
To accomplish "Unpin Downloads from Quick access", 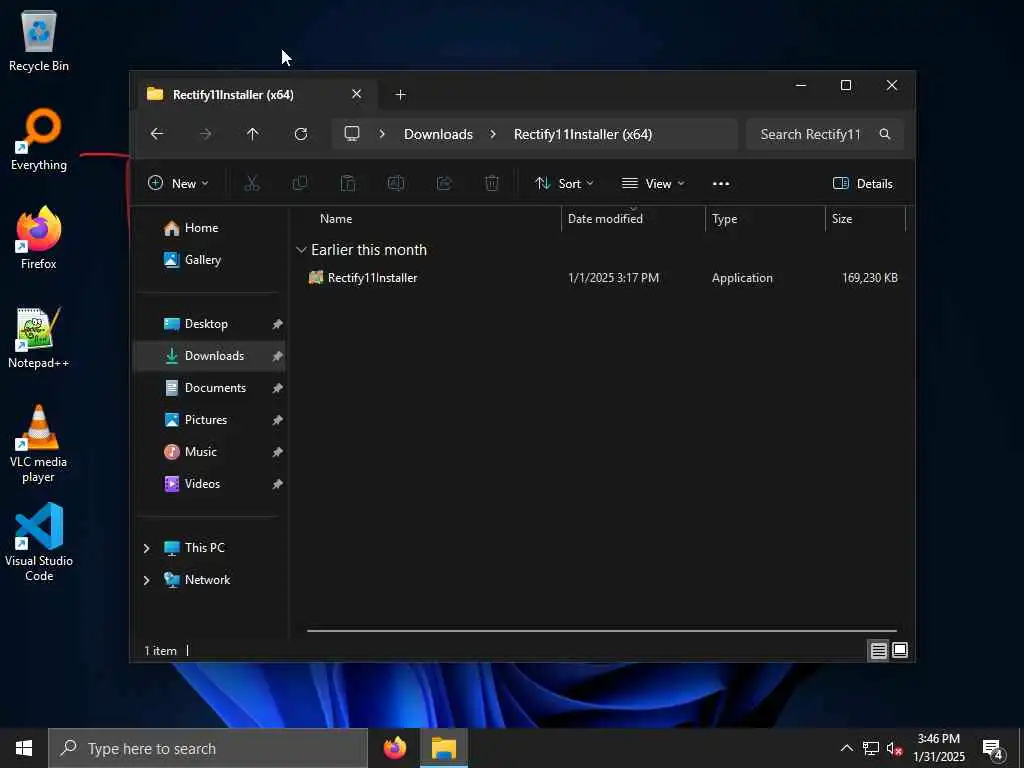I will [x=278, y=356].
